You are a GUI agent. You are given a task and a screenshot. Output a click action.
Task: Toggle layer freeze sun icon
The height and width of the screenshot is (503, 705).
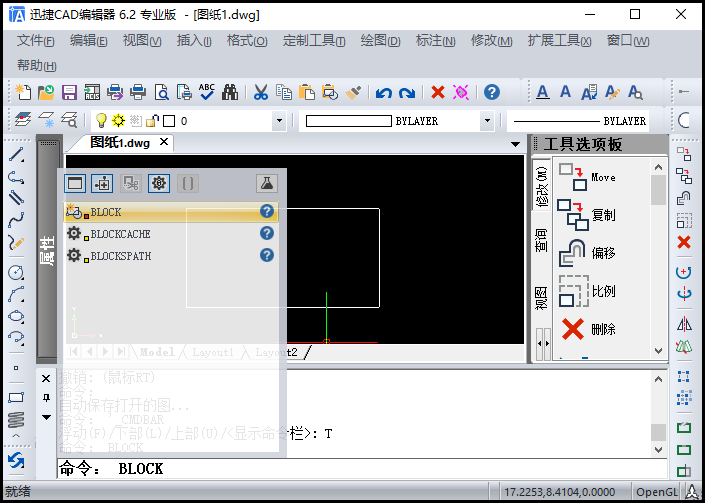pyautogui.click(x=118, y=120)
